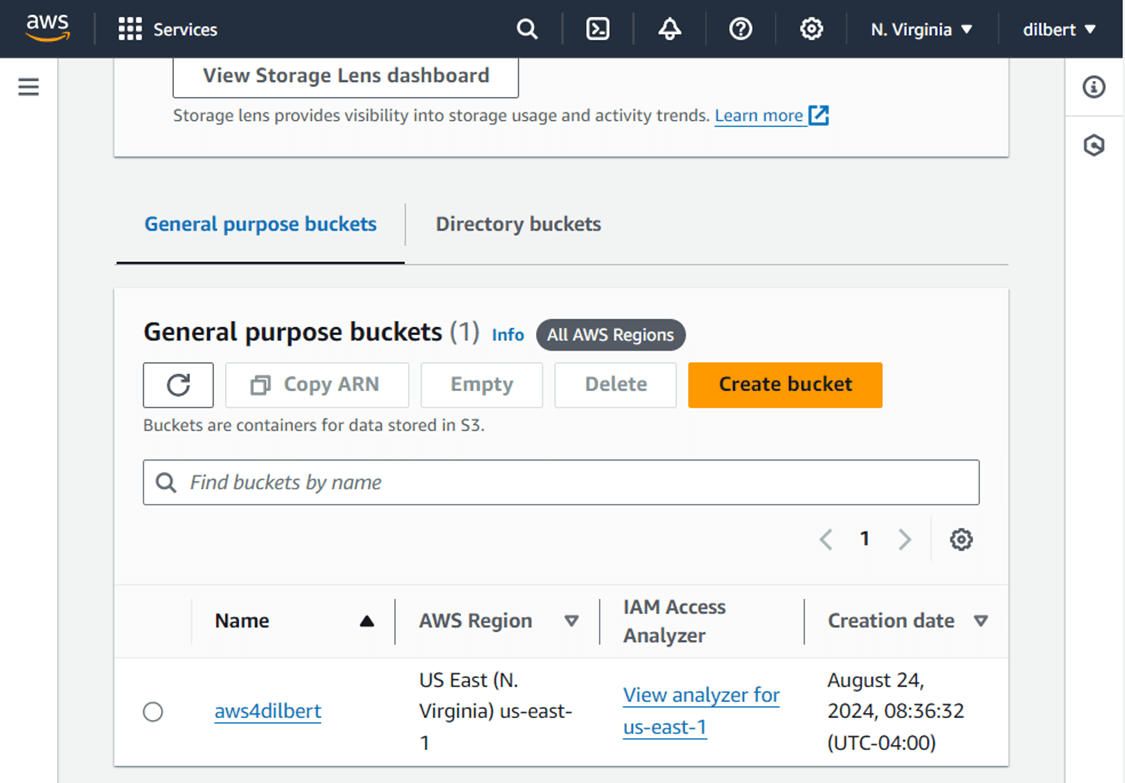Click the Create bucket button
The height and width of the screenshot is (783, 1125).
coord(785,385)
